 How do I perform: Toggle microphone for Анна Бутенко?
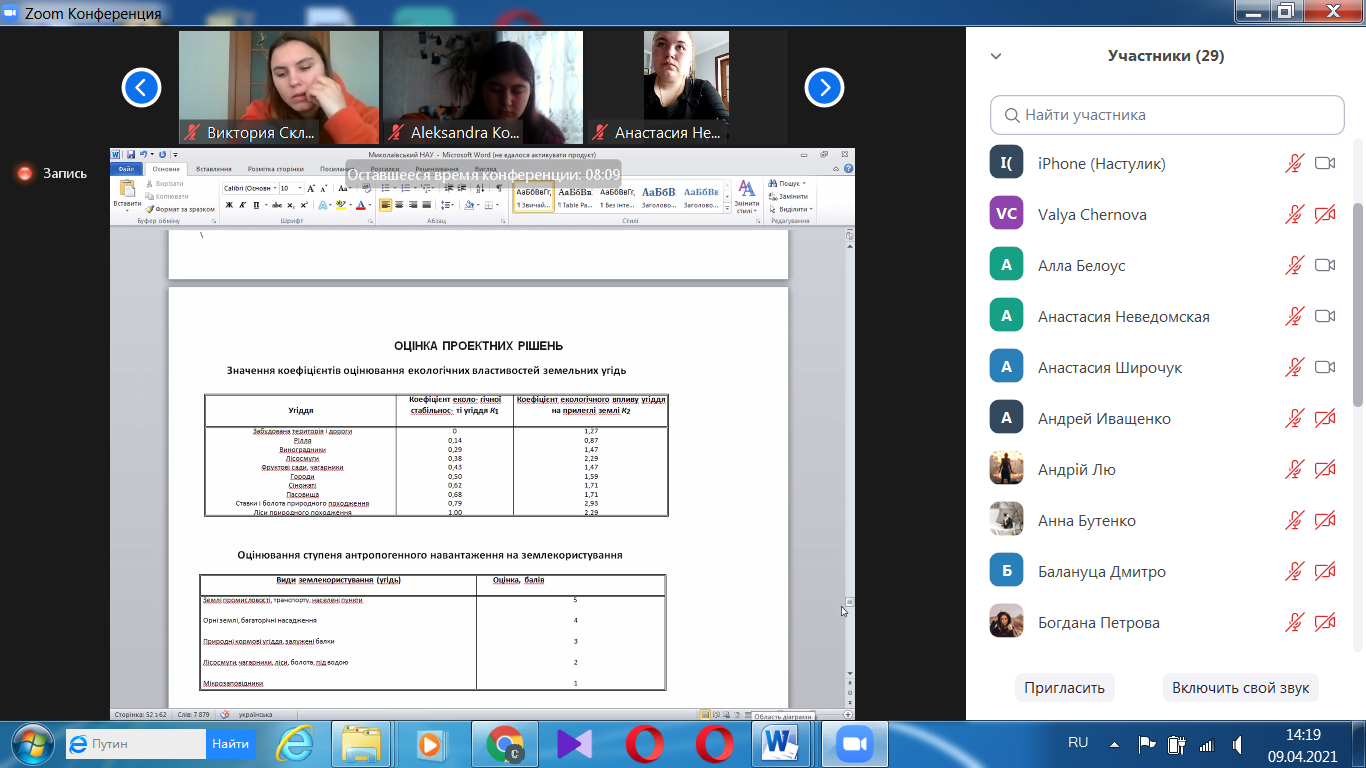point(1294,520)
